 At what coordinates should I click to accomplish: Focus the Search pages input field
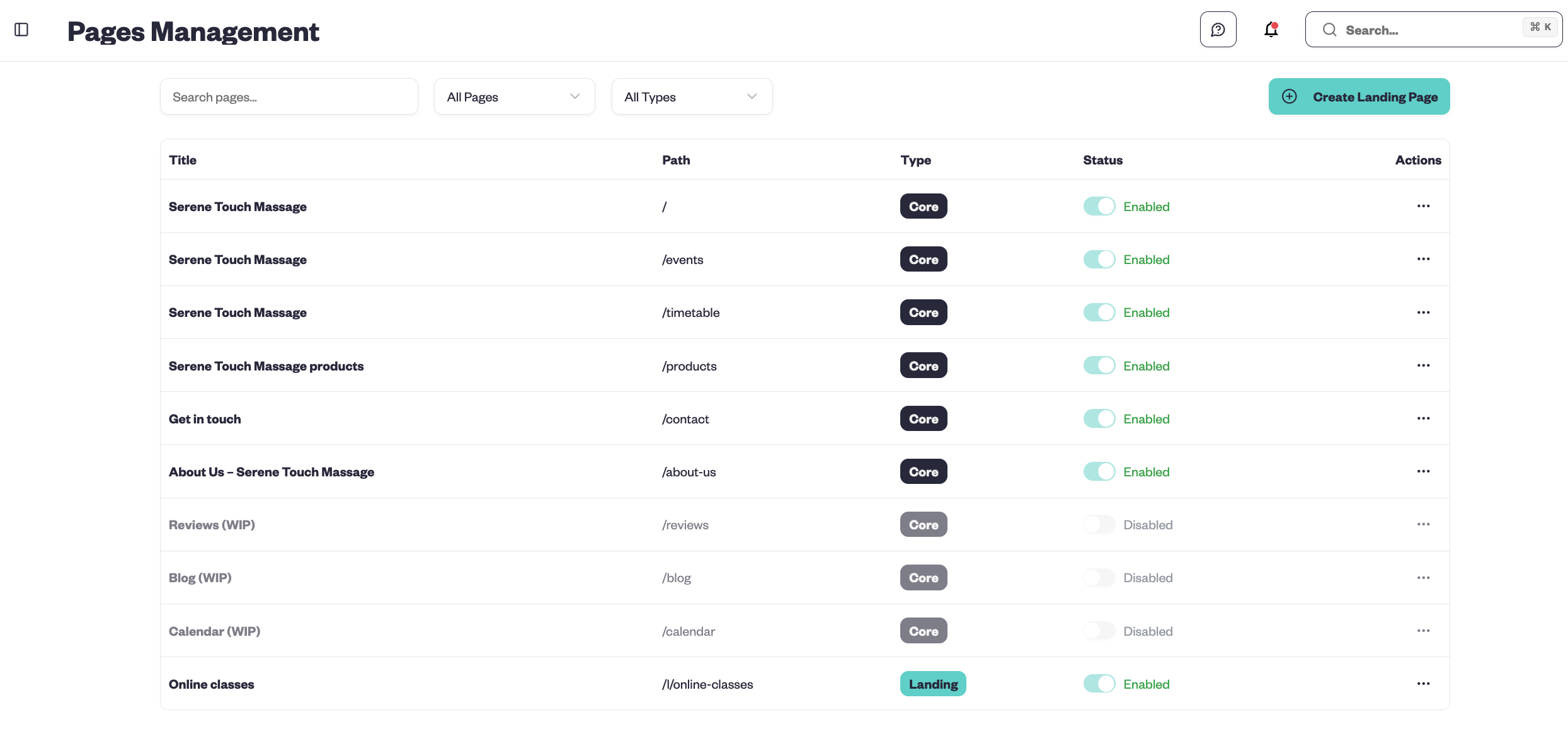[x=289, y=96]
